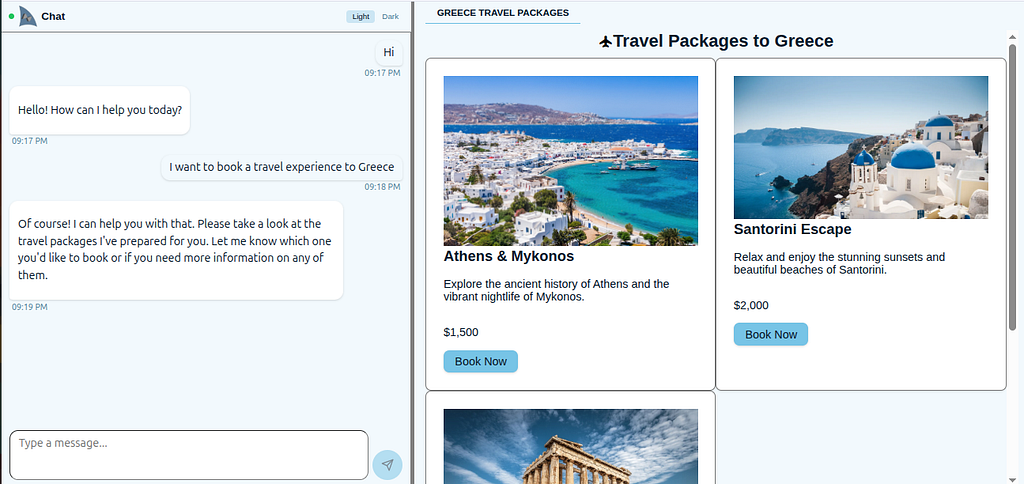The width and height of the screenshot is (1024, 484).
Task: Switch to Dark theme
Action: 391,16
